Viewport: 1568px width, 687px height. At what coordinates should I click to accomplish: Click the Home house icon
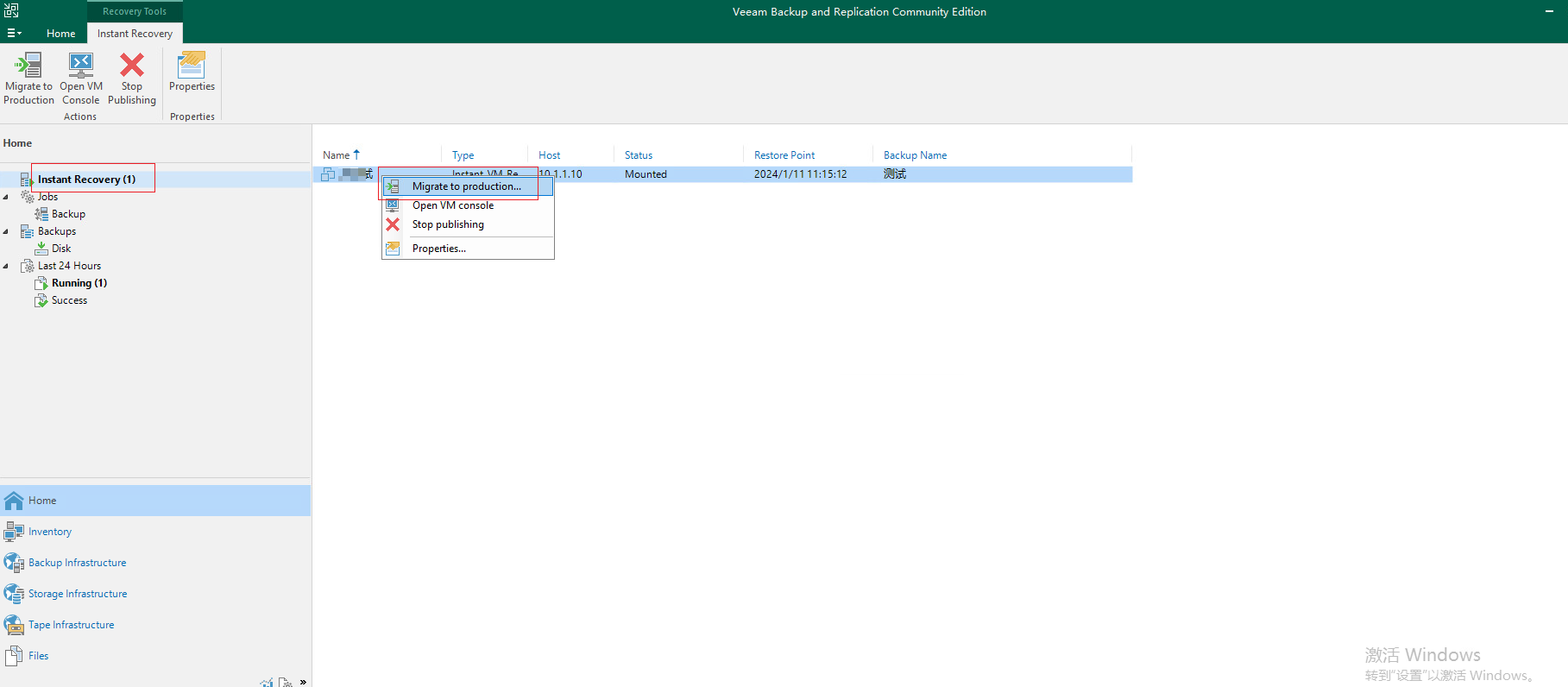click(14, 501)
